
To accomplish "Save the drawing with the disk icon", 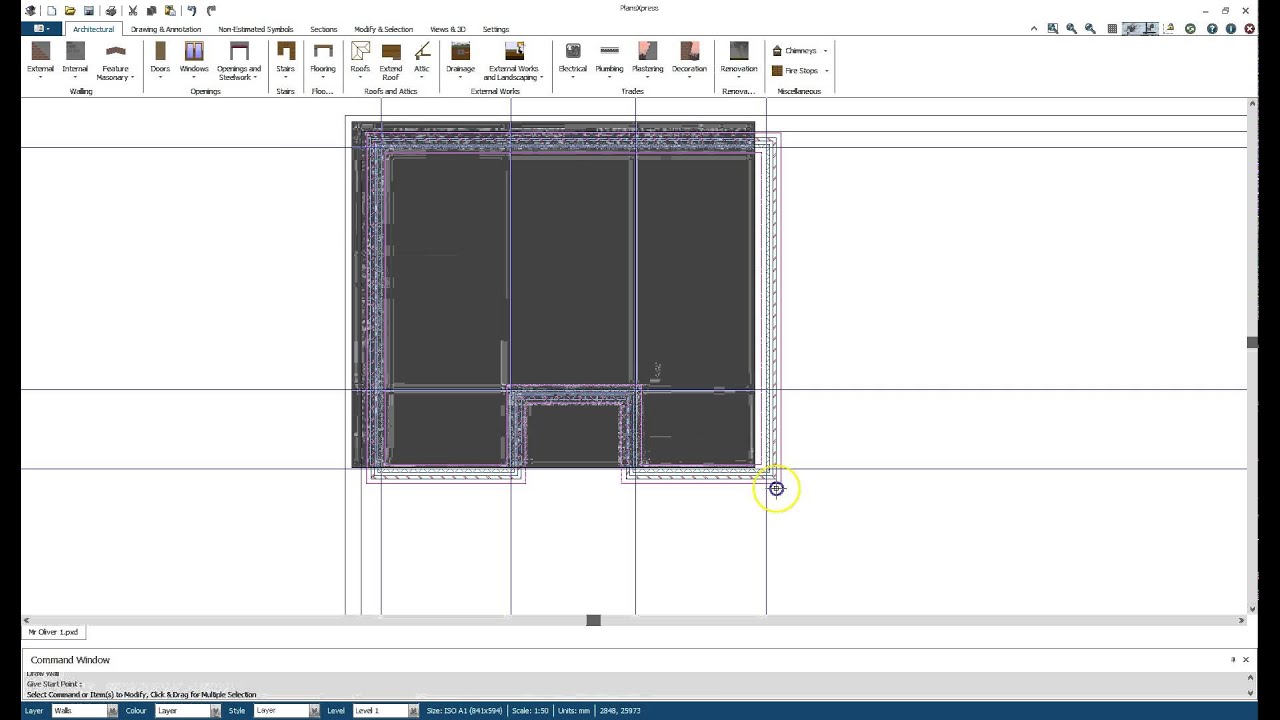I will pos(89,11).
